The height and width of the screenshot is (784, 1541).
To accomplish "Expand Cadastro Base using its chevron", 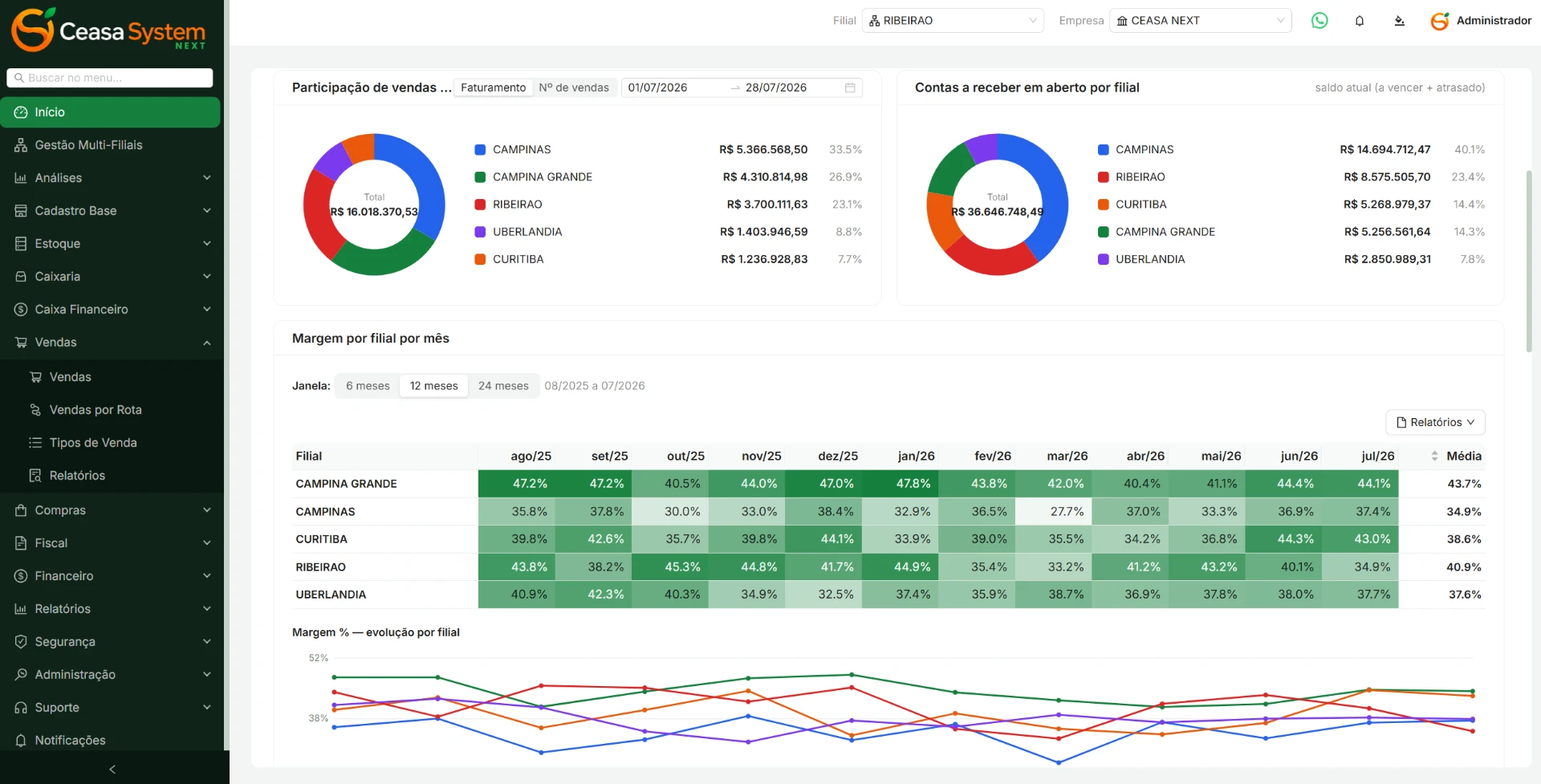I will pyautogui.click(x=207, y=211).
